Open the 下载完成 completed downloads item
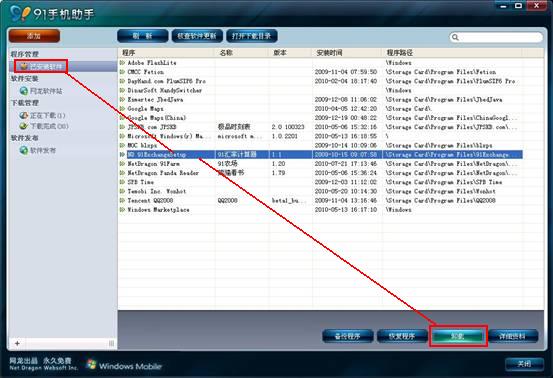Viewport: 553px width, 378px height. coord(43,126)
